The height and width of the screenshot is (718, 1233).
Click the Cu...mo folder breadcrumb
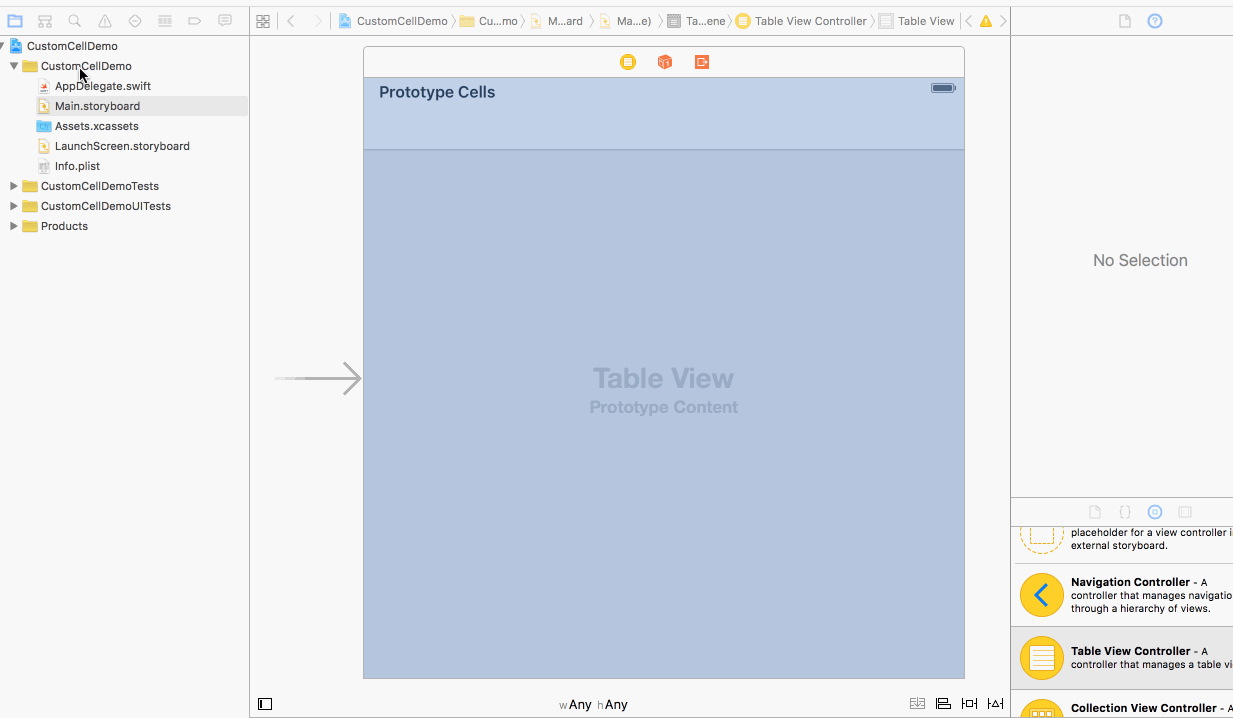(489, 21)
